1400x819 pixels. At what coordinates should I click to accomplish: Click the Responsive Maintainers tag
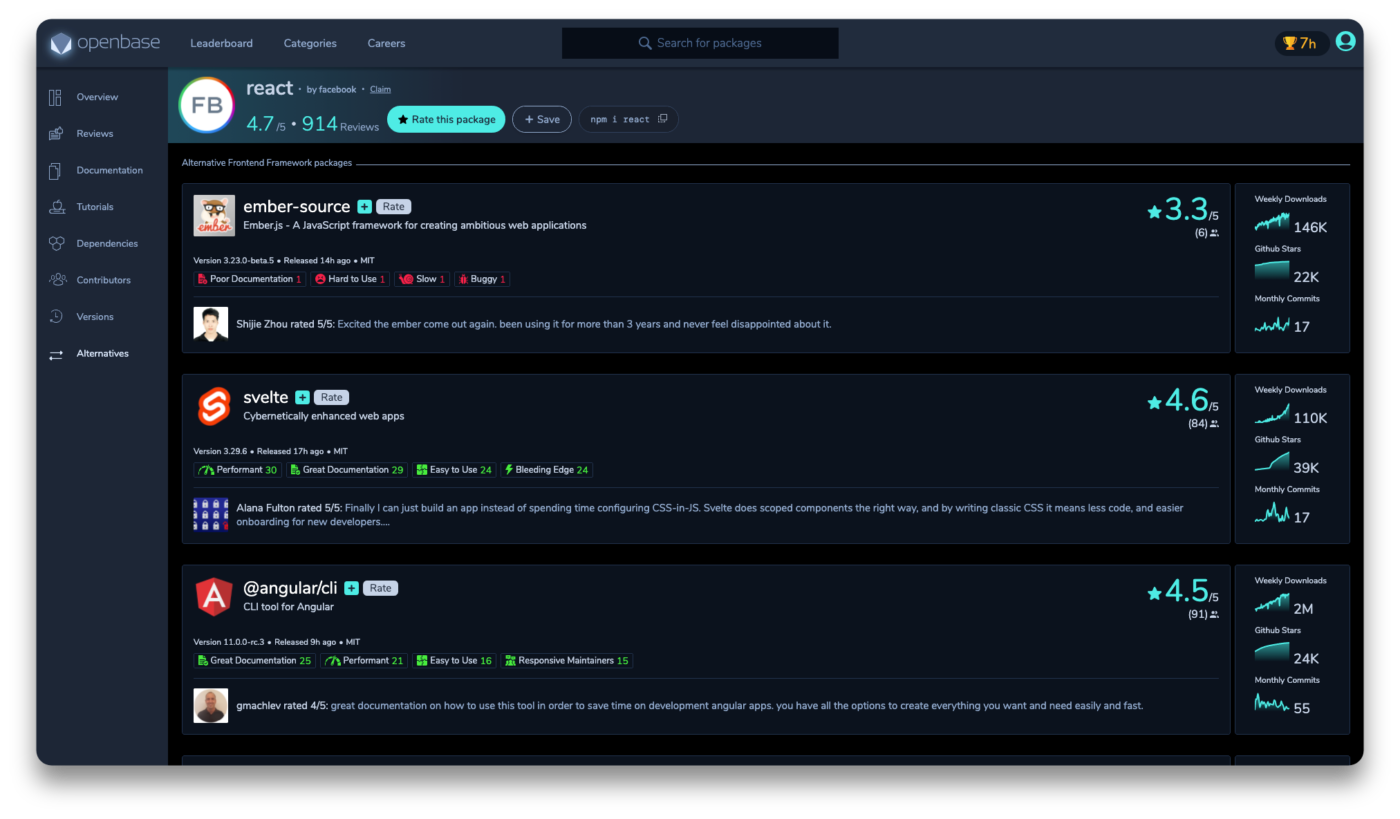[567, 661]
